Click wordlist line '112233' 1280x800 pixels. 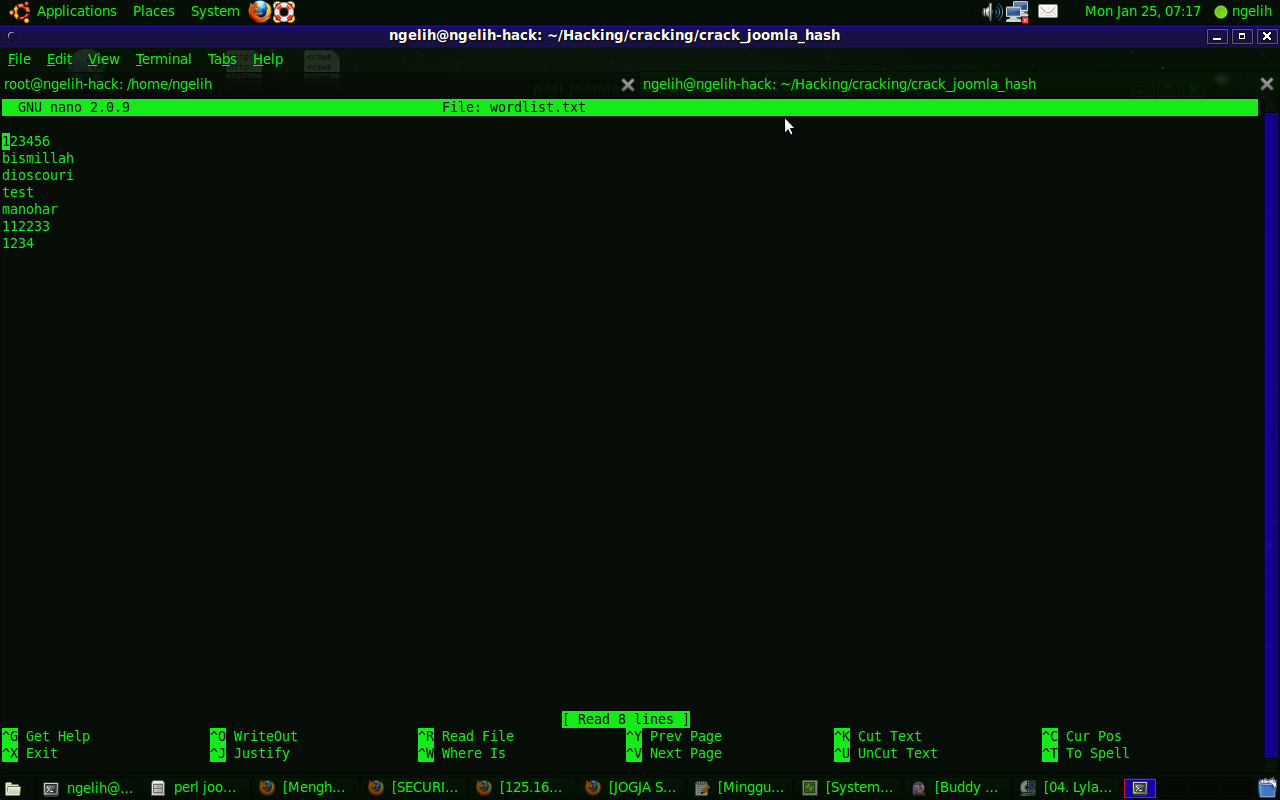coord(26,226)
